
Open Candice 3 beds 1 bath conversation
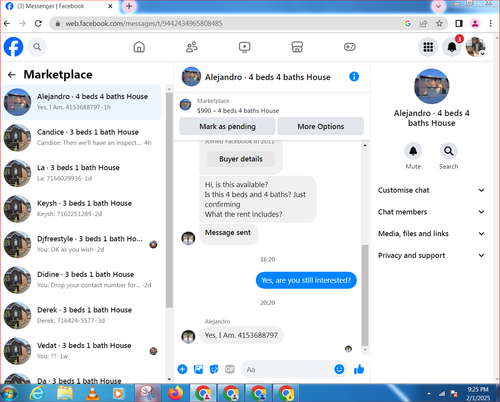[81, 137]
